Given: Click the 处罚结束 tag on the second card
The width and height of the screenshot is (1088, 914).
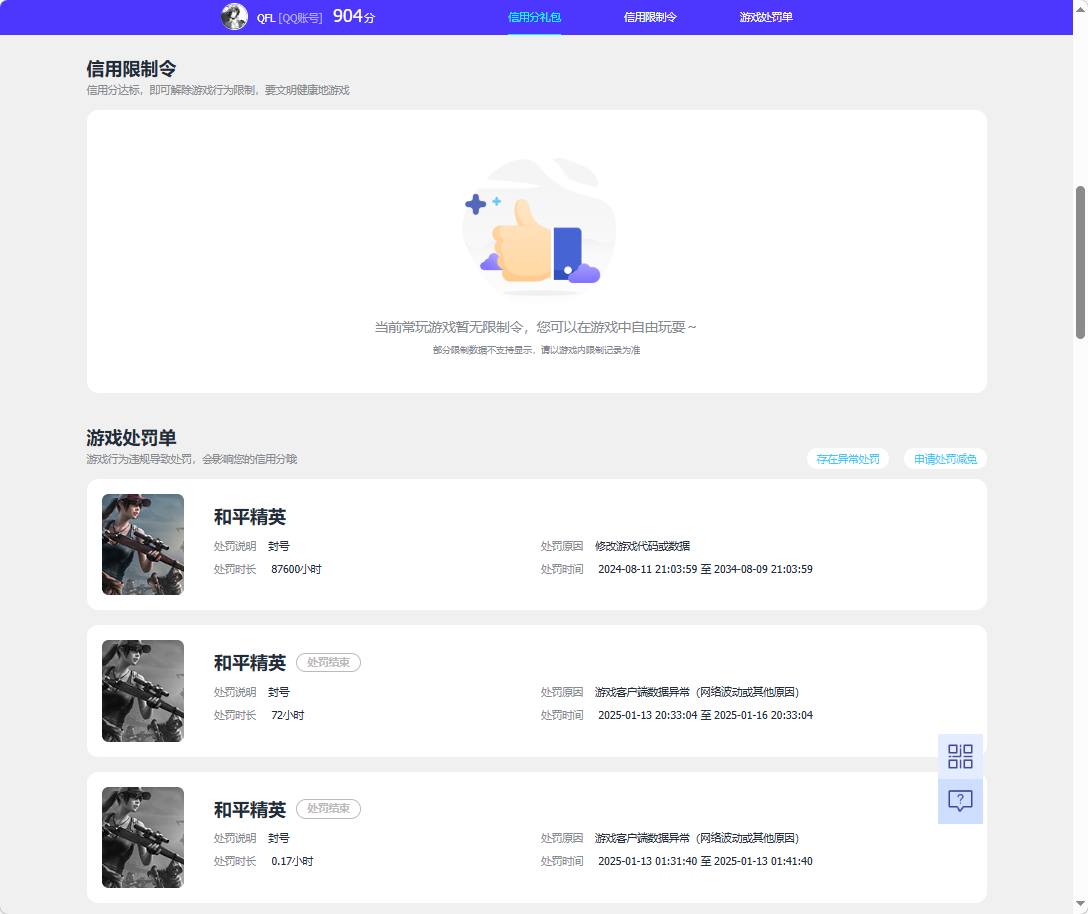Looking at the screenshot, I should click(x=328, y=662).
